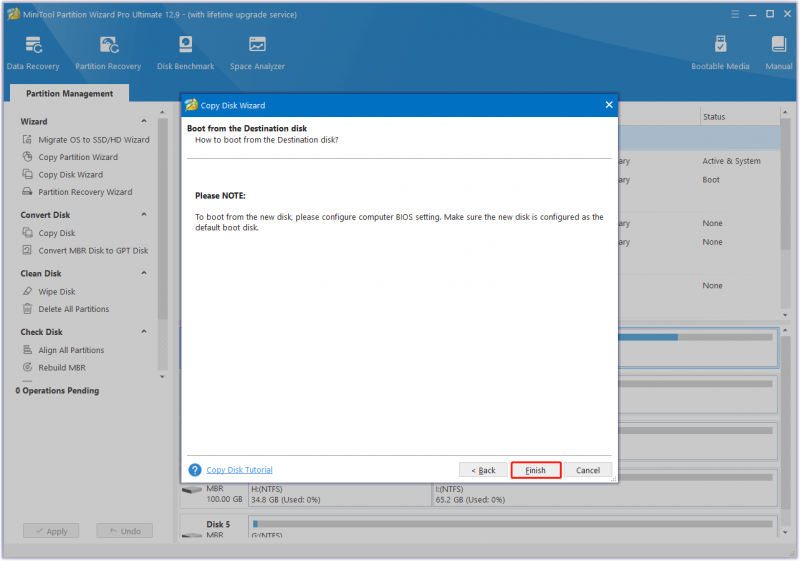Collapse the Check Disk section
The height and width of the screenshot is (561, 800).
(x=144, y=332)
